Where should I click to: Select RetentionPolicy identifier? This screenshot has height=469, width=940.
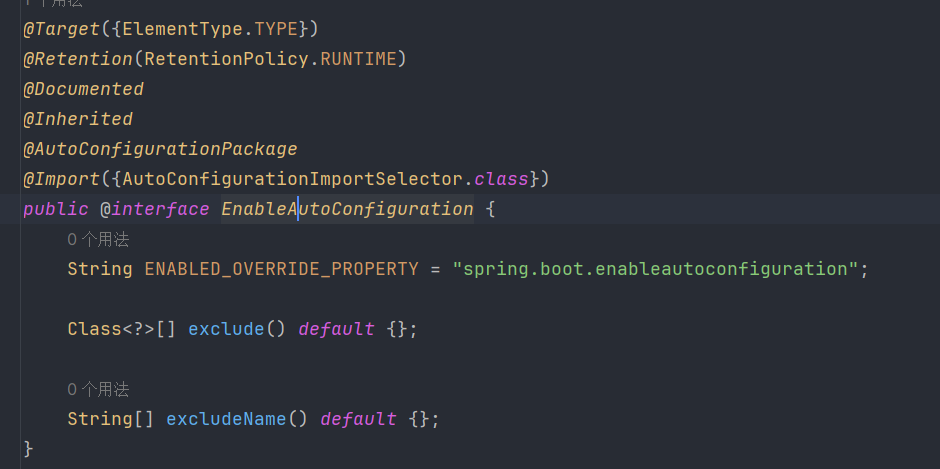pyautogui.click(x=227, y=59)
